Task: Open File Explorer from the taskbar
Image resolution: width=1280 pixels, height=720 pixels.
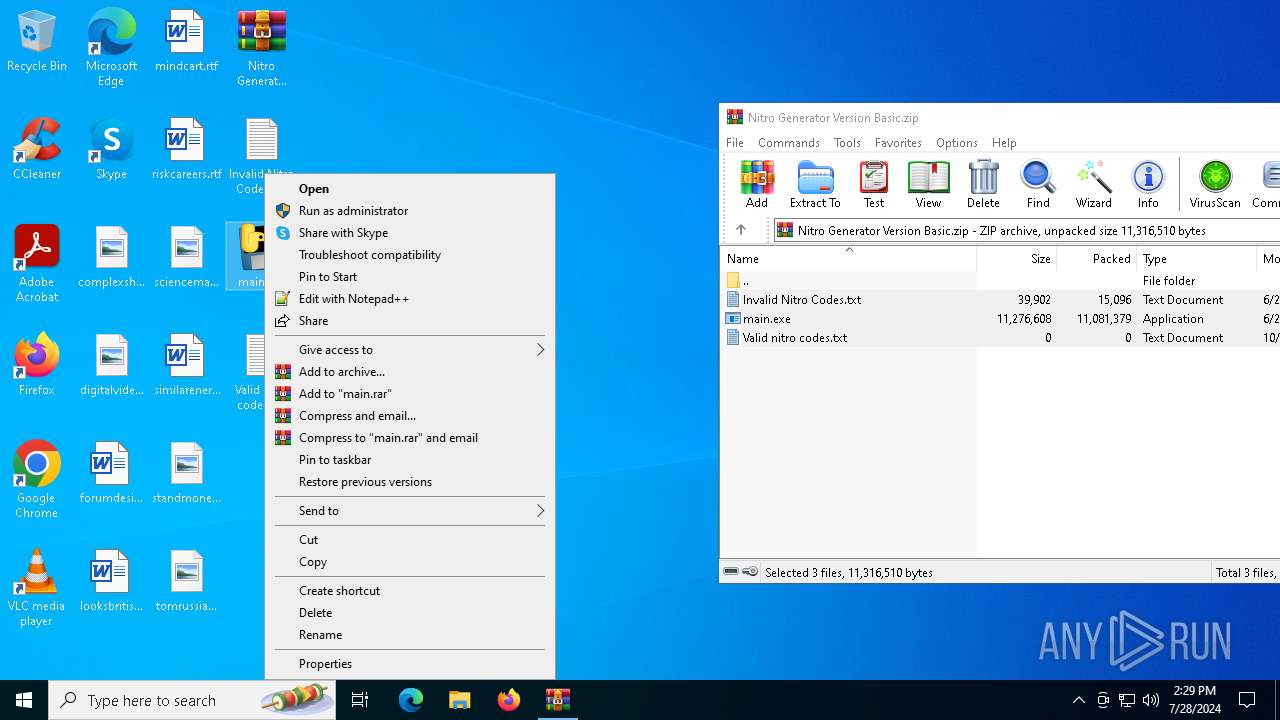Action: (460, 700)
